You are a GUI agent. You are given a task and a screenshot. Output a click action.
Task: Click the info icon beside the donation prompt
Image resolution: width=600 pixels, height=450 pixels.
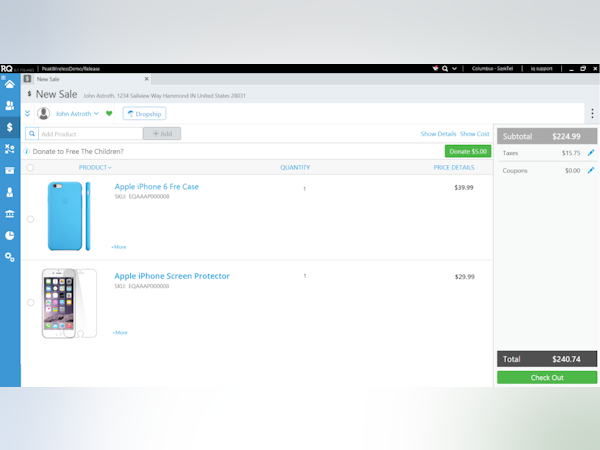tap(27, 151)
